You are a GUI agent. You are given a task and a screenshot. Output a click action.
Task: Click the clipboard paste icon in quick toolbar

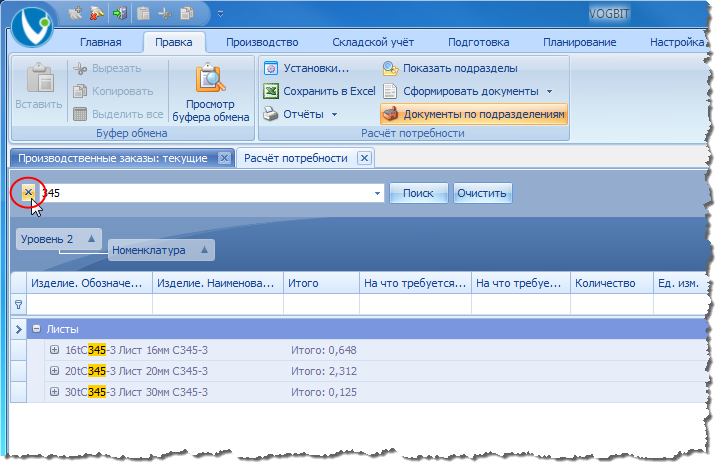pos(144,13)
